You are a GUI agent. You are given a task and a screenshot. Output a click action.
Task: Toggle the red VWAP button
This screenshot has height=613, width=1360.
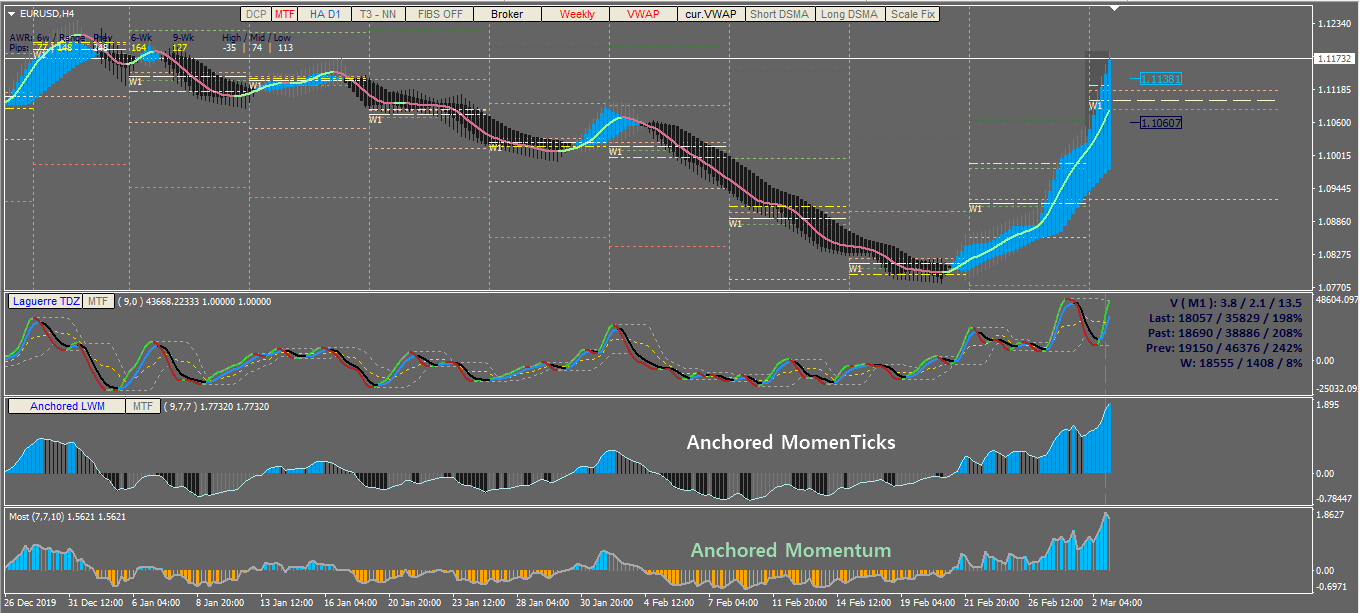pos(643,14)
